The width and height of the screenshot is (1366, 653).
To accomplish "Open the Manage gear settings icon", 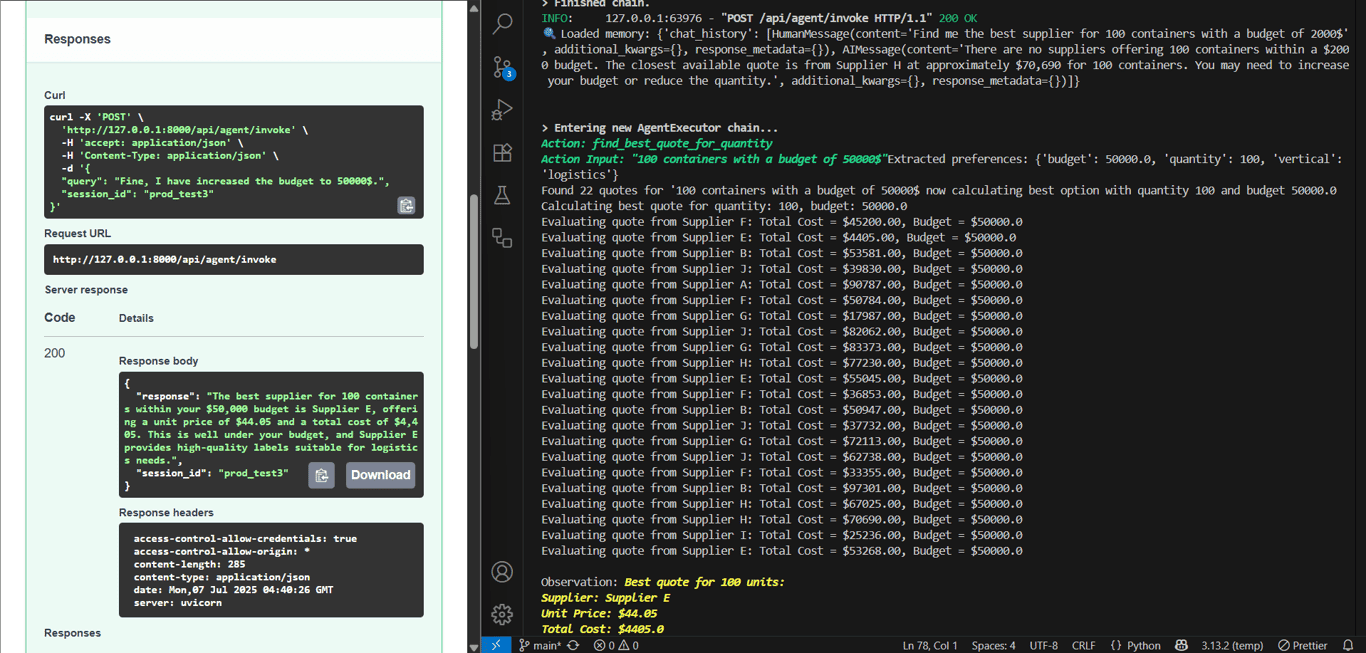I will 502,613.
